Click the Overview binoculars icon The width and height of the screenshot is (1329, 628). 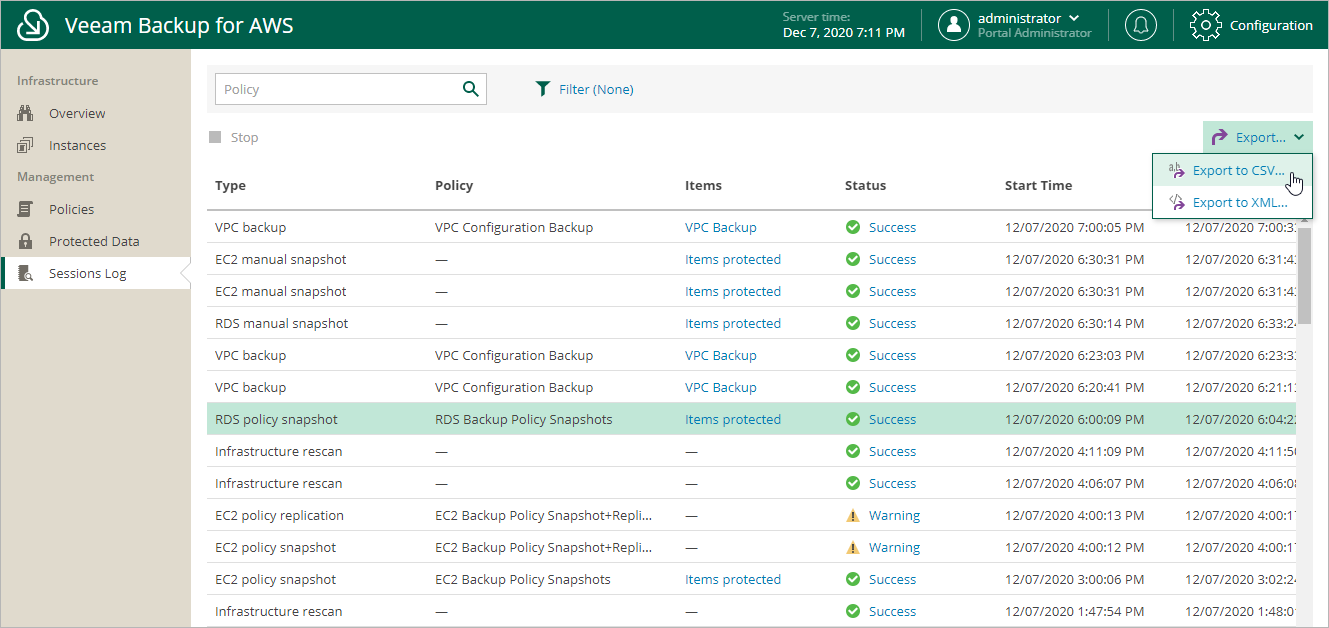tap(26, 114)
